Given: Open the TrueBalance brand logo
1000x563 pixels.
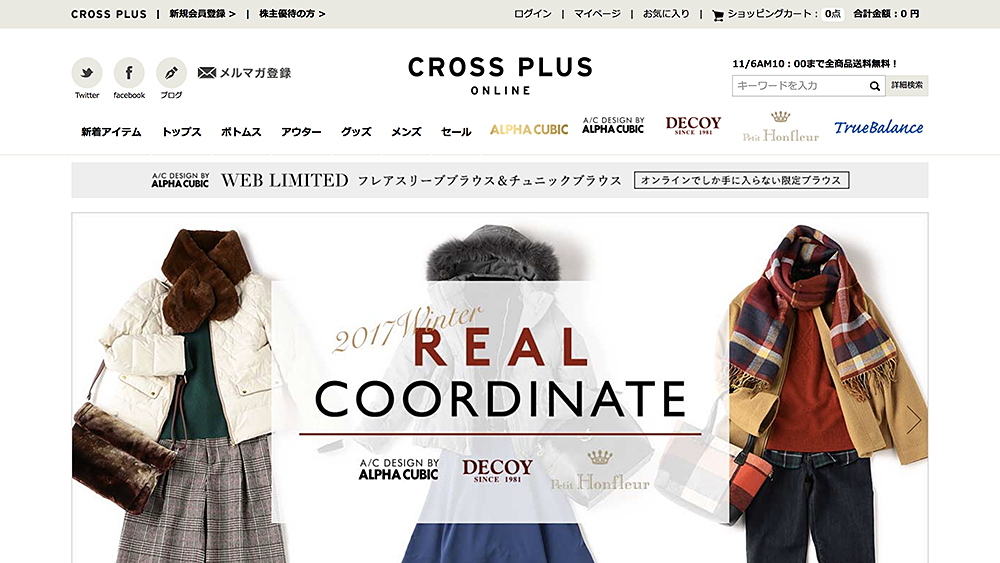Looking at the screenshot, I should click(879, 128).
